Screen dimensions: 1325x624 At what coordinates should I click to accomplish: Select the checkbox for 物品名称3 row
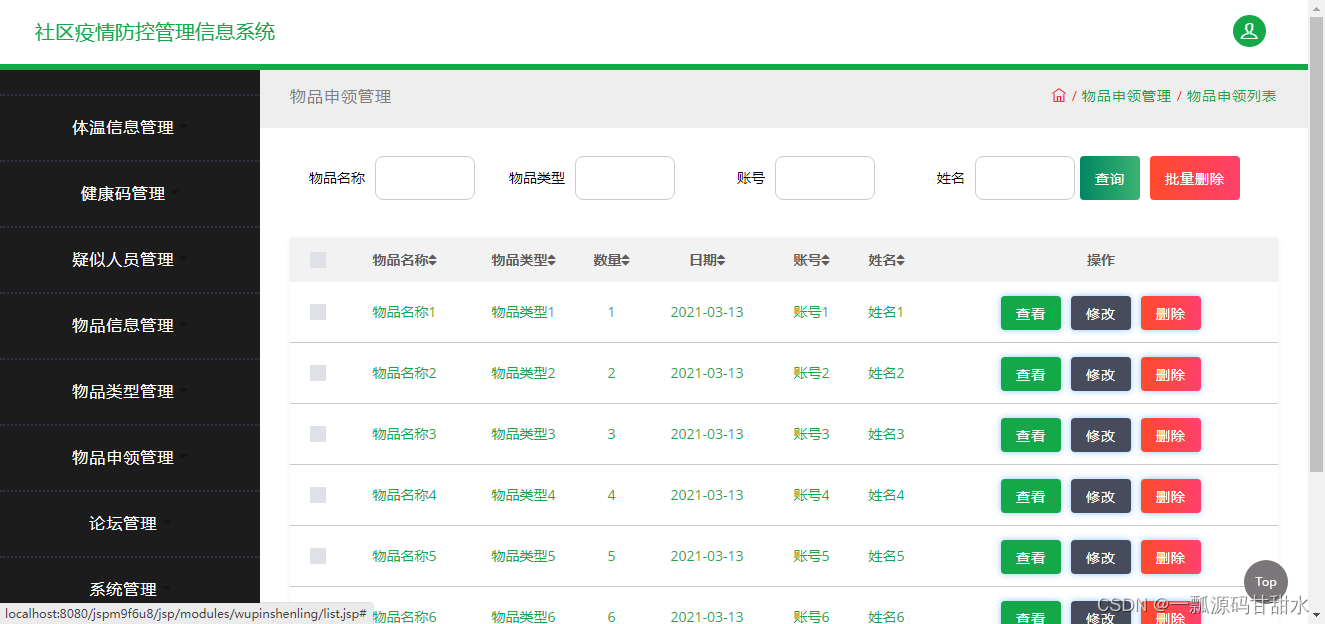coord(318,434)
